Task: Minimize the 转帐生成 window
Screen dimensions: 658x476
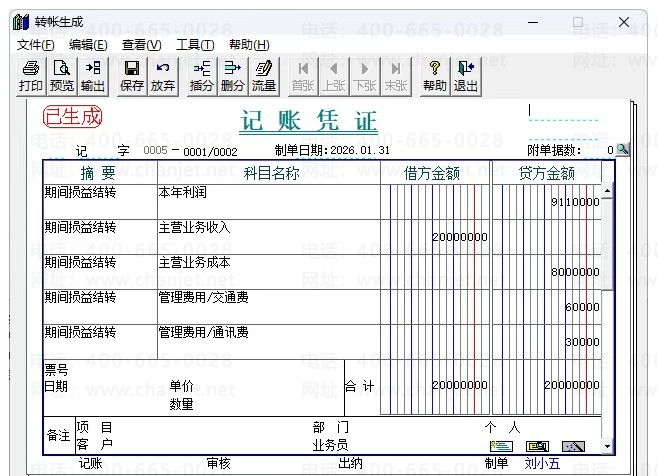Action: click(533, 22)
